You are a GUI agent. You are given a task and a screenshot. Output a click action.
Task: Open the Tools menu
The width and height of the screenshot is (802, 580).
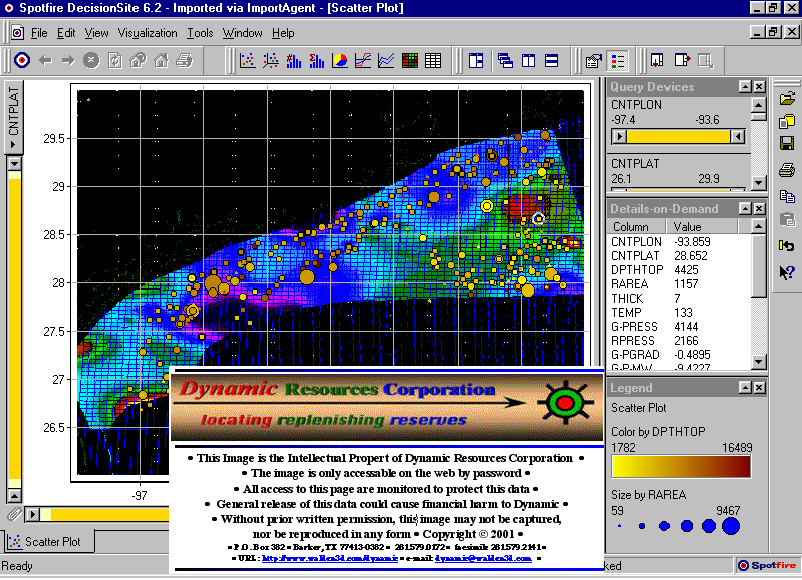(200, 33)
